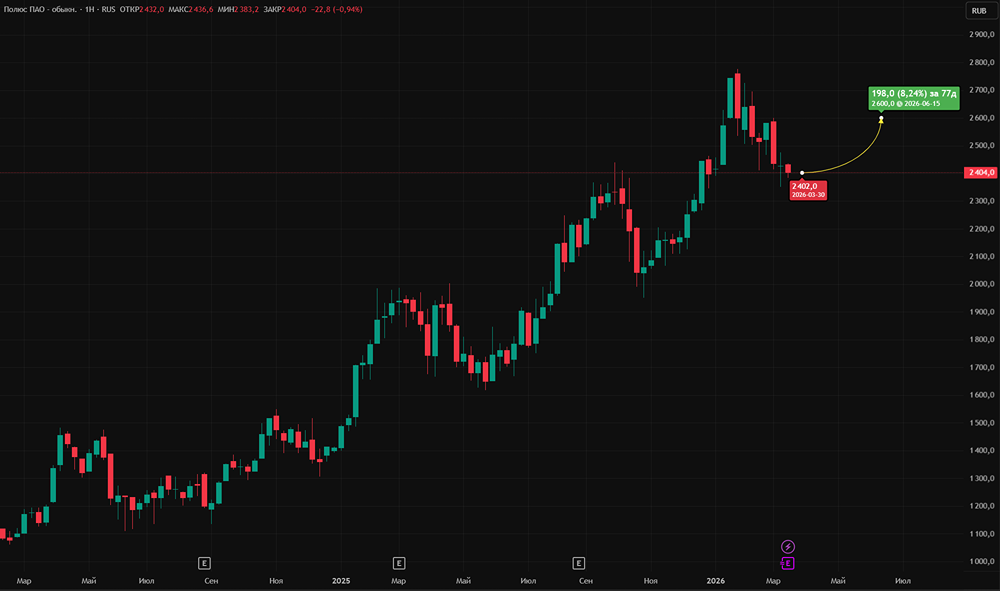
Task: Click the 2 200,0 price axis label
Action: [982, 229]
